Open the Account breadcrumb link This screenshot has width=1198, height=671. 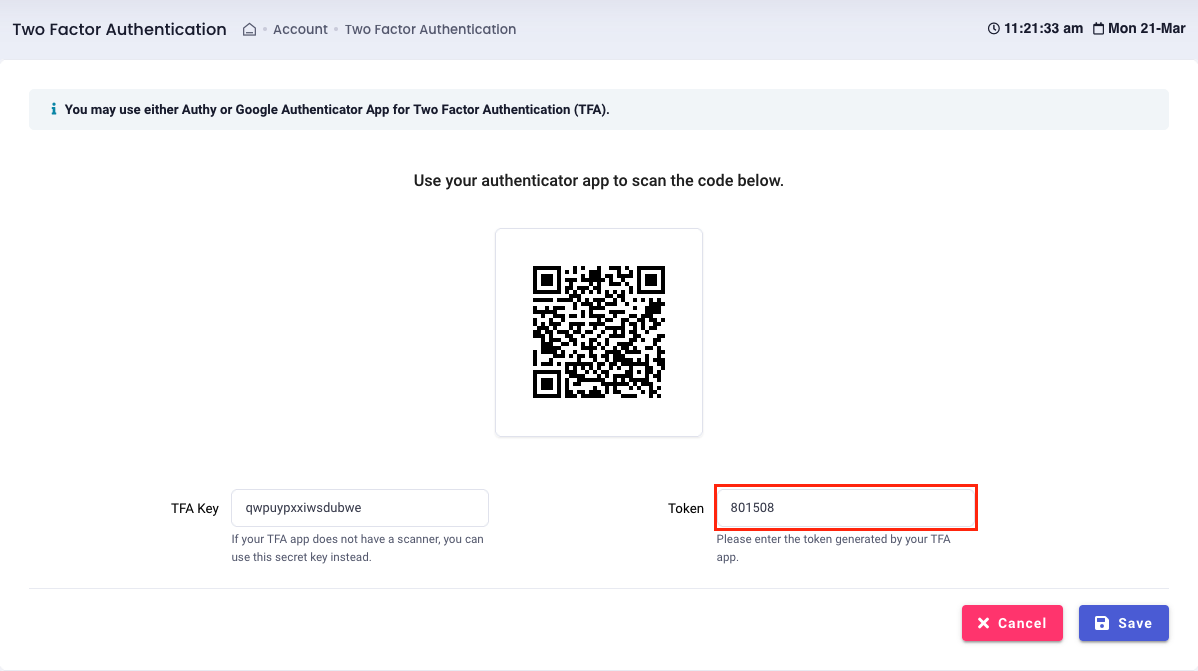[300, 29]
